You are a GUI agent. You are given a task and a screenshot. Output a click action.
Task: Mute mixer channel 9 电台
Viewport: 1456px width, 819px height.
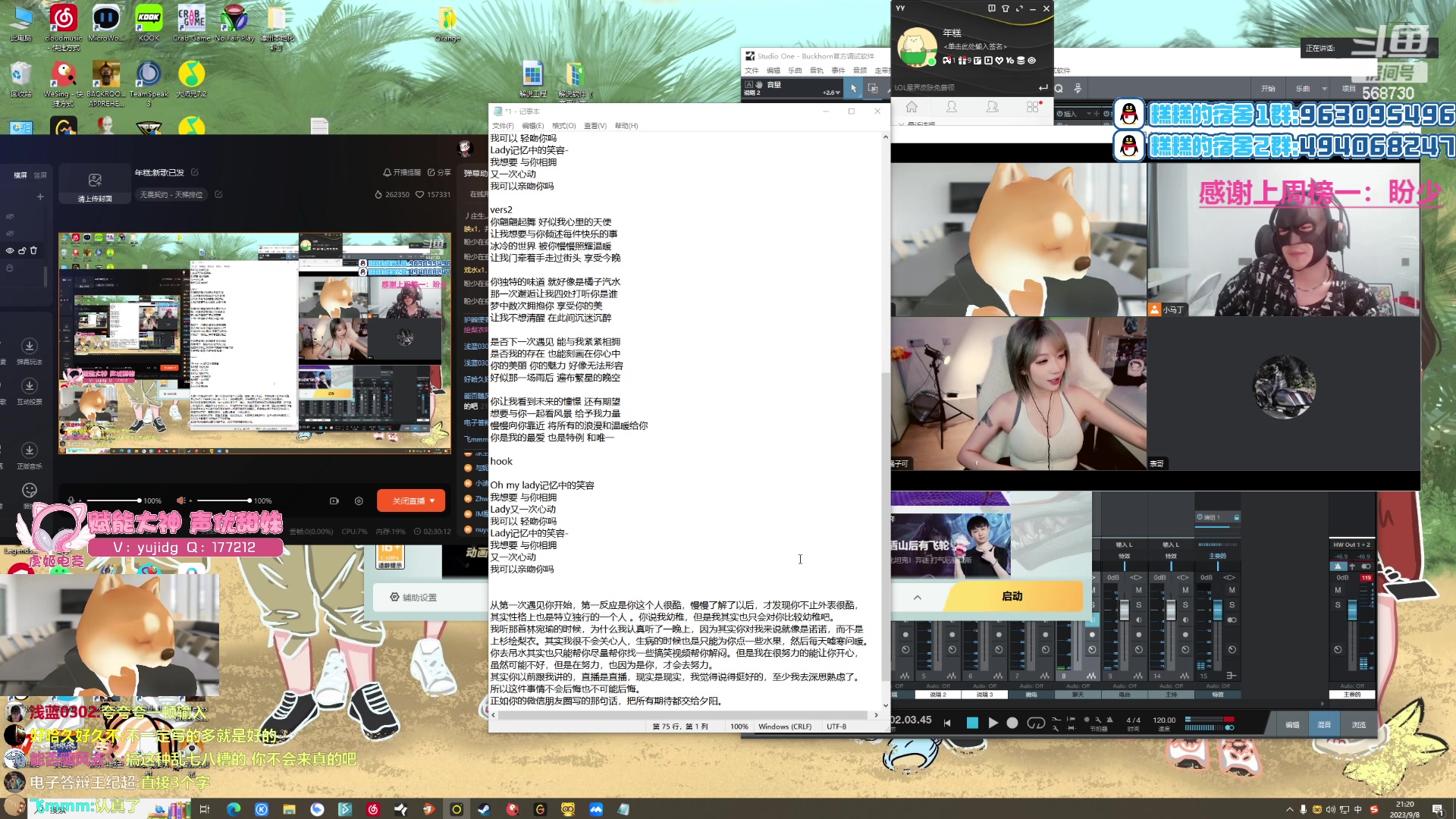[x=1138, y=590]
